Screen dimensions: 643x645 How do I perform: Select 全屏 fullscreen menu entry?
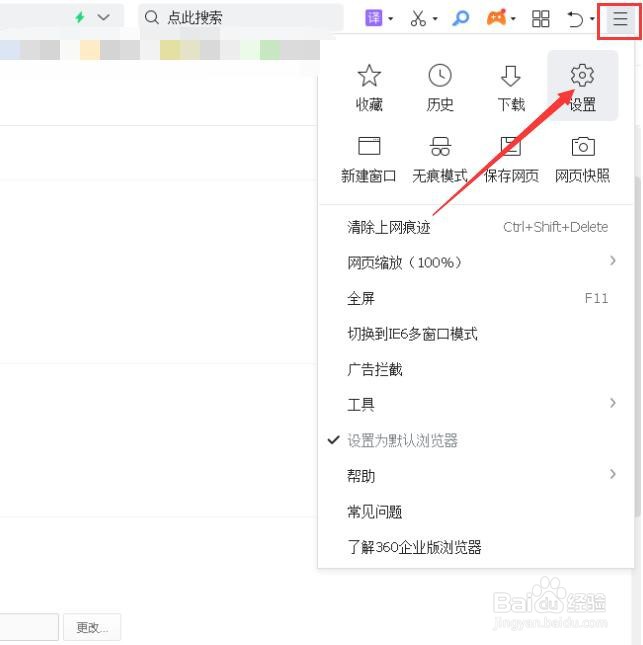[x=476, y=298]
